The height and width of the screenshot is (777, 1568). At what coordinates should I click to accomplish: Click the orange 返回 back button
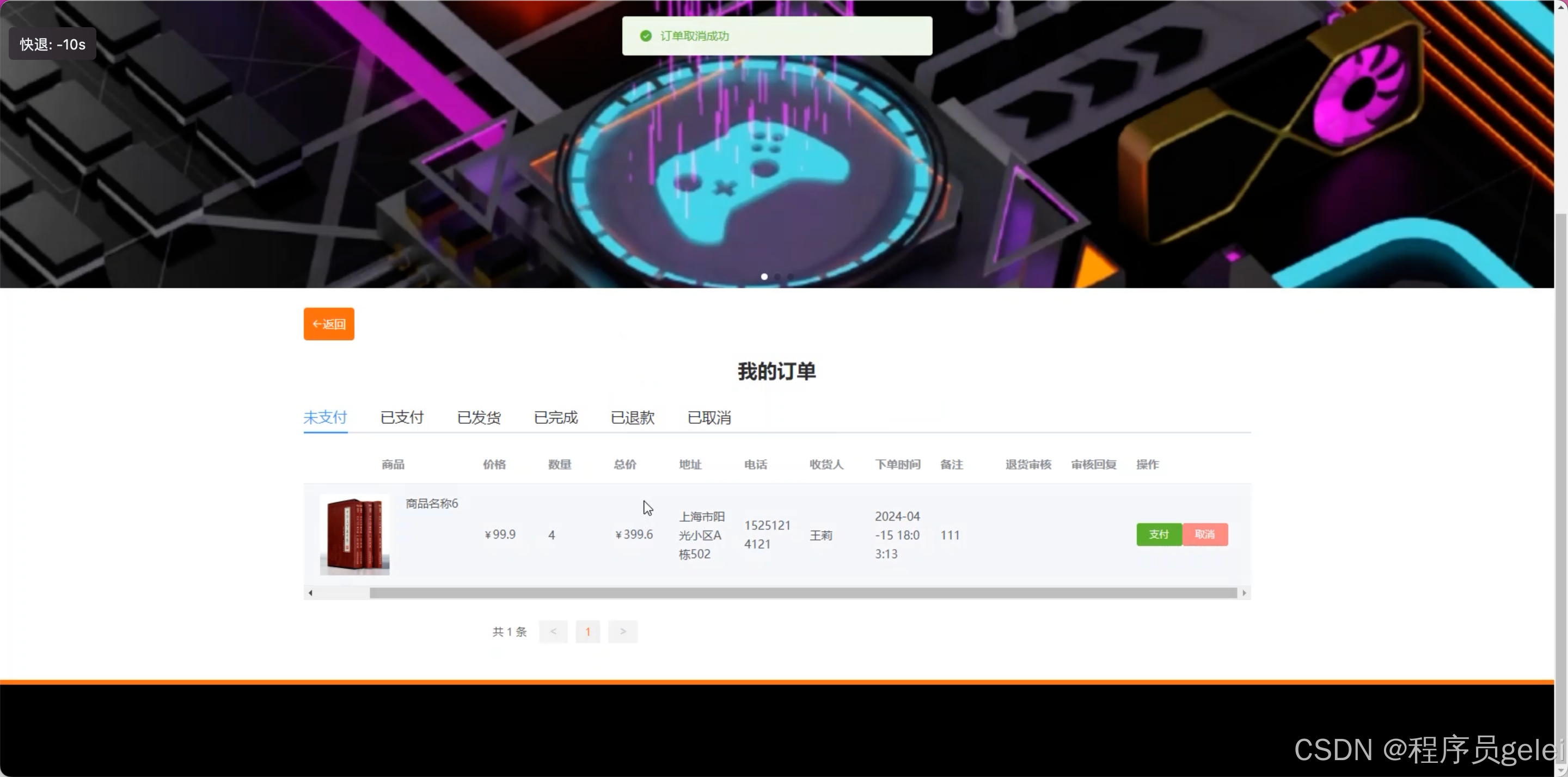click(x=329, y=324)
